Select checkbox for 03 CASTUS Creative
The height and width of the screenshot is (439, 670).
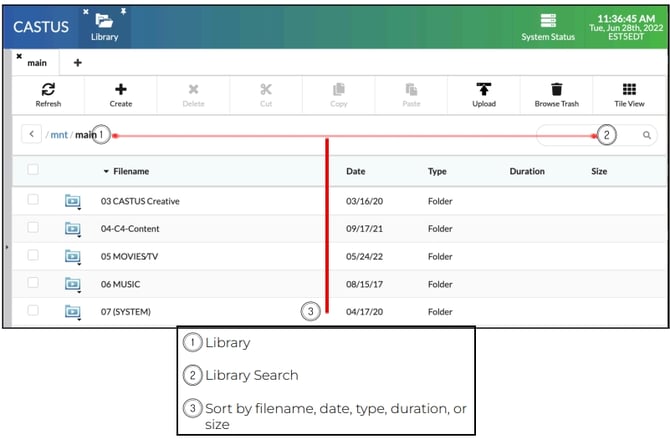click(33, 200)
